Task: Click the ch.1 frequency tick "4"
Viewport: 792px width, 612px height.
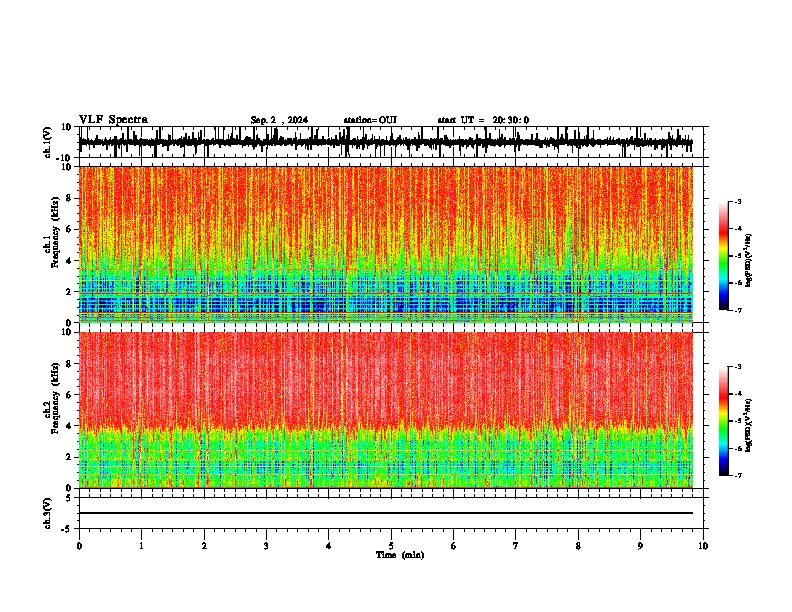Action: click(69, 261)
